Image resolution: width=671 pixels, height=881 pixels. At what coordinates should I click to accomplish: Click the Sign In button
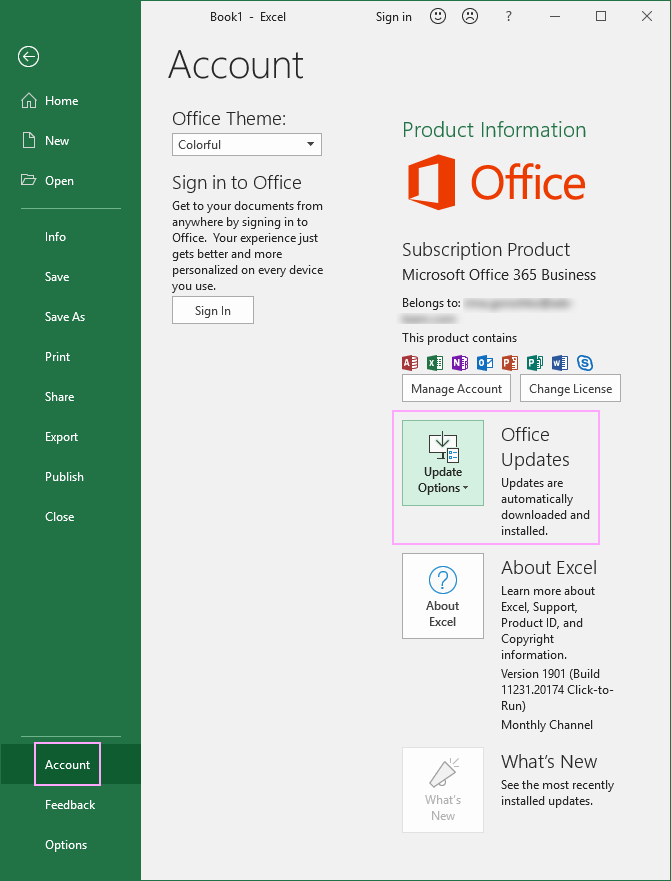[x=213, y=310]
